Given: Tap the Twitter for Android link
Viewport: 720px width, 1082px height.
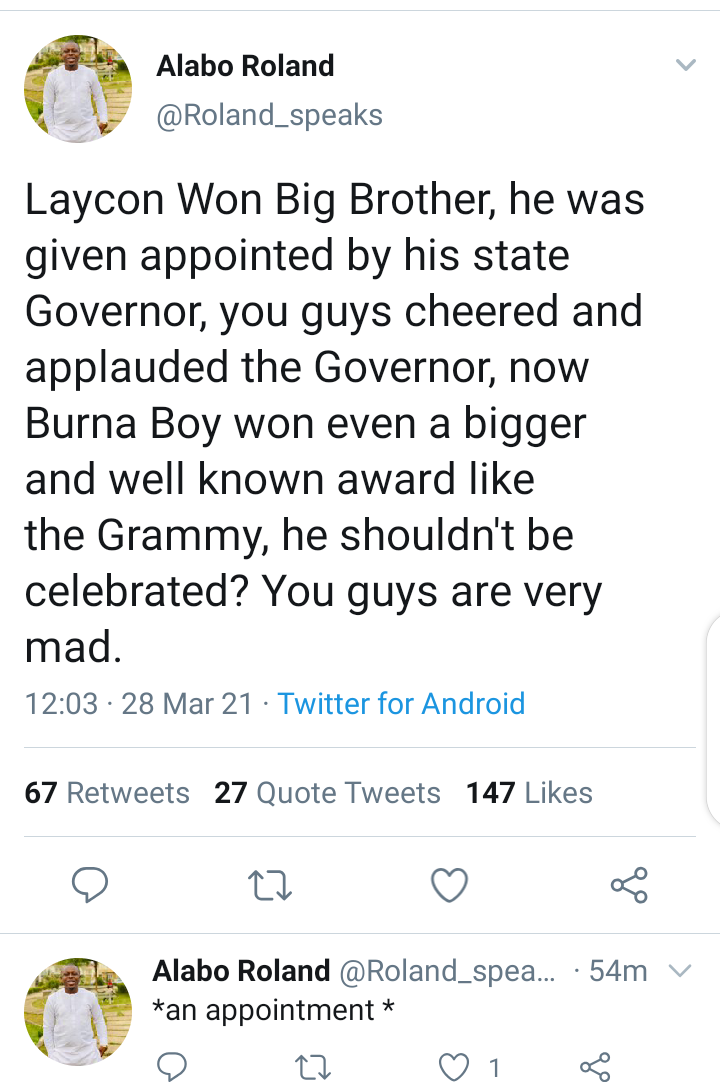Looking at the screenshot, I should pyautogui.click(x=401, y=703).
